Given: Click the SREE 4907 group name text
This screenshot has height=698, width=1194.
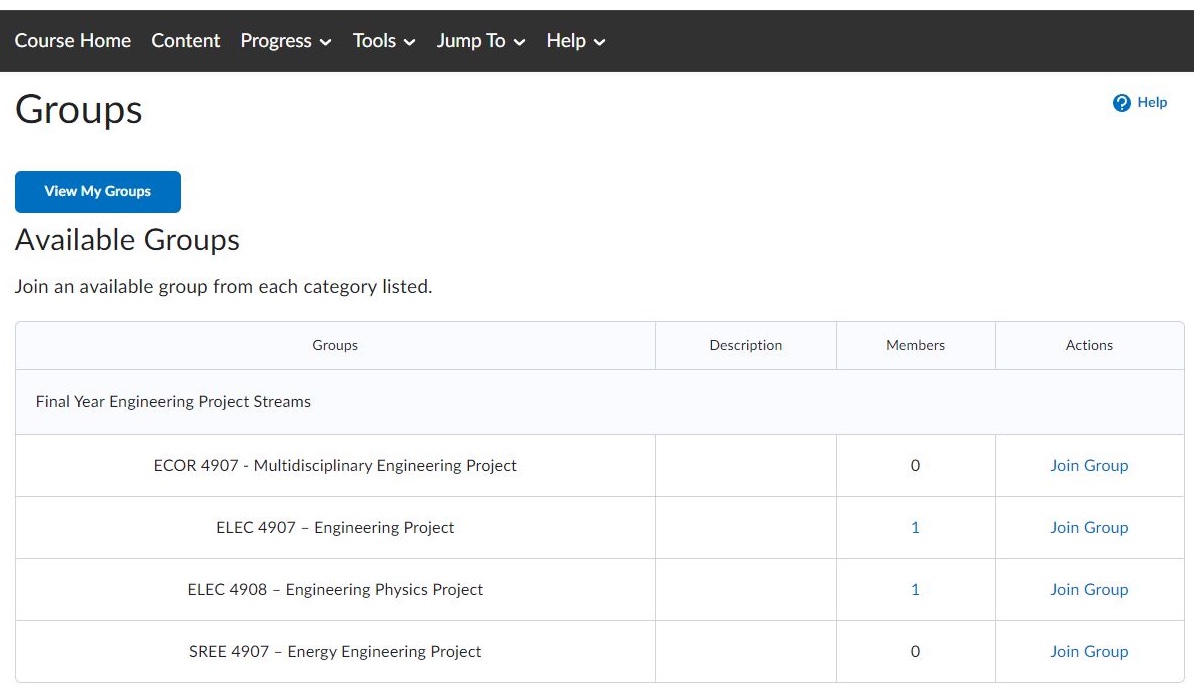Looking at the screenshot, I should click(335, 652).
